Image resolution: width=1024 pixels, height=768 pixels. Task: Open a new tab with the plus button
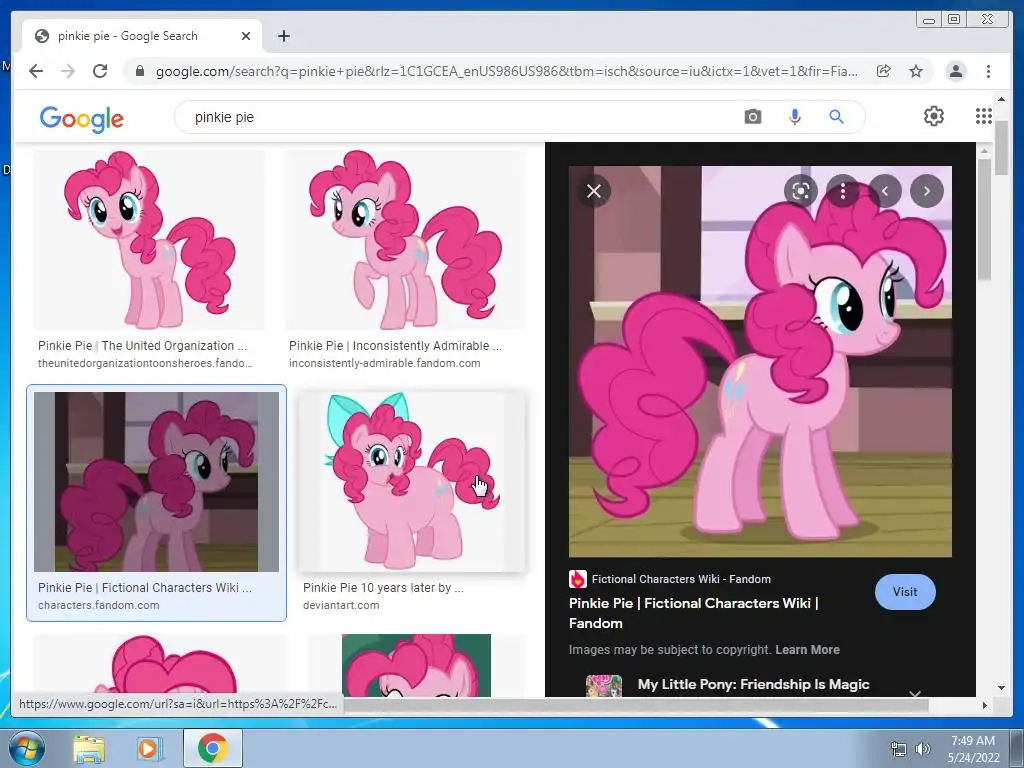click(x=283, y=36)
